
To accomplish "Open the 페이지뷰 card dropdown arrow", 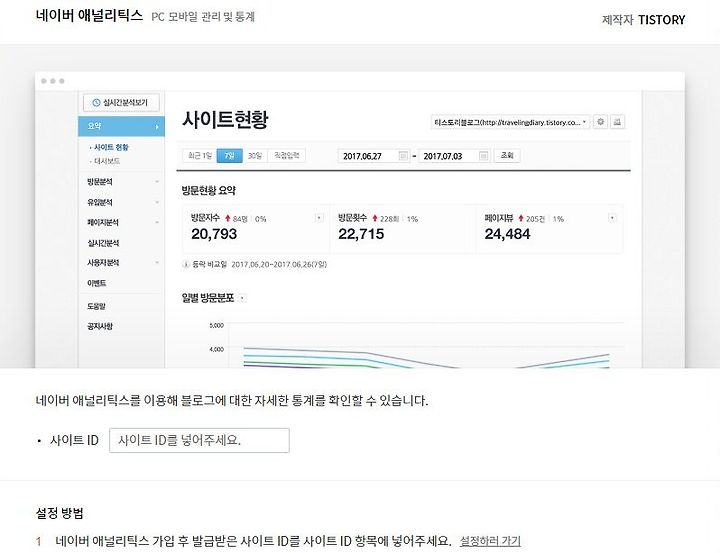I will pos(612,218).
